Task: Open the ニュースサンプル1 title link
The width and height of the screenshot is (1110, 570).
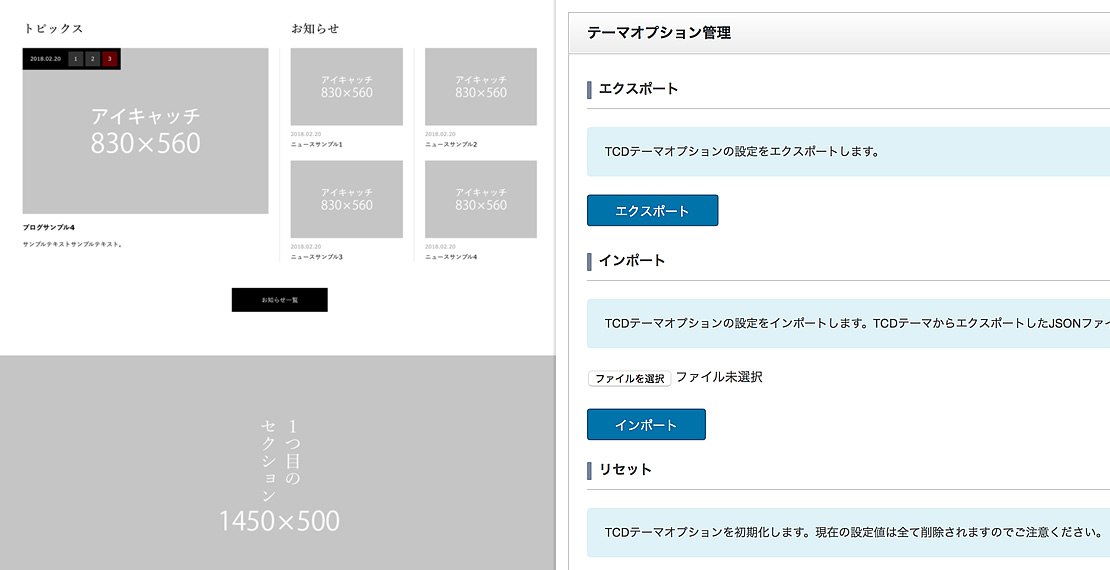Action: [317, 145]
